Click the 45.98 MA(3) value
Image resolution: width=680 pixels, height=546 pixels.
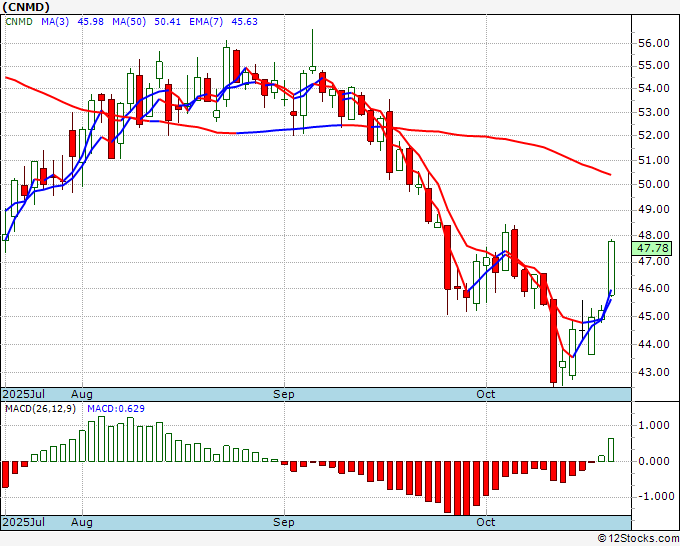coord(90,22)
